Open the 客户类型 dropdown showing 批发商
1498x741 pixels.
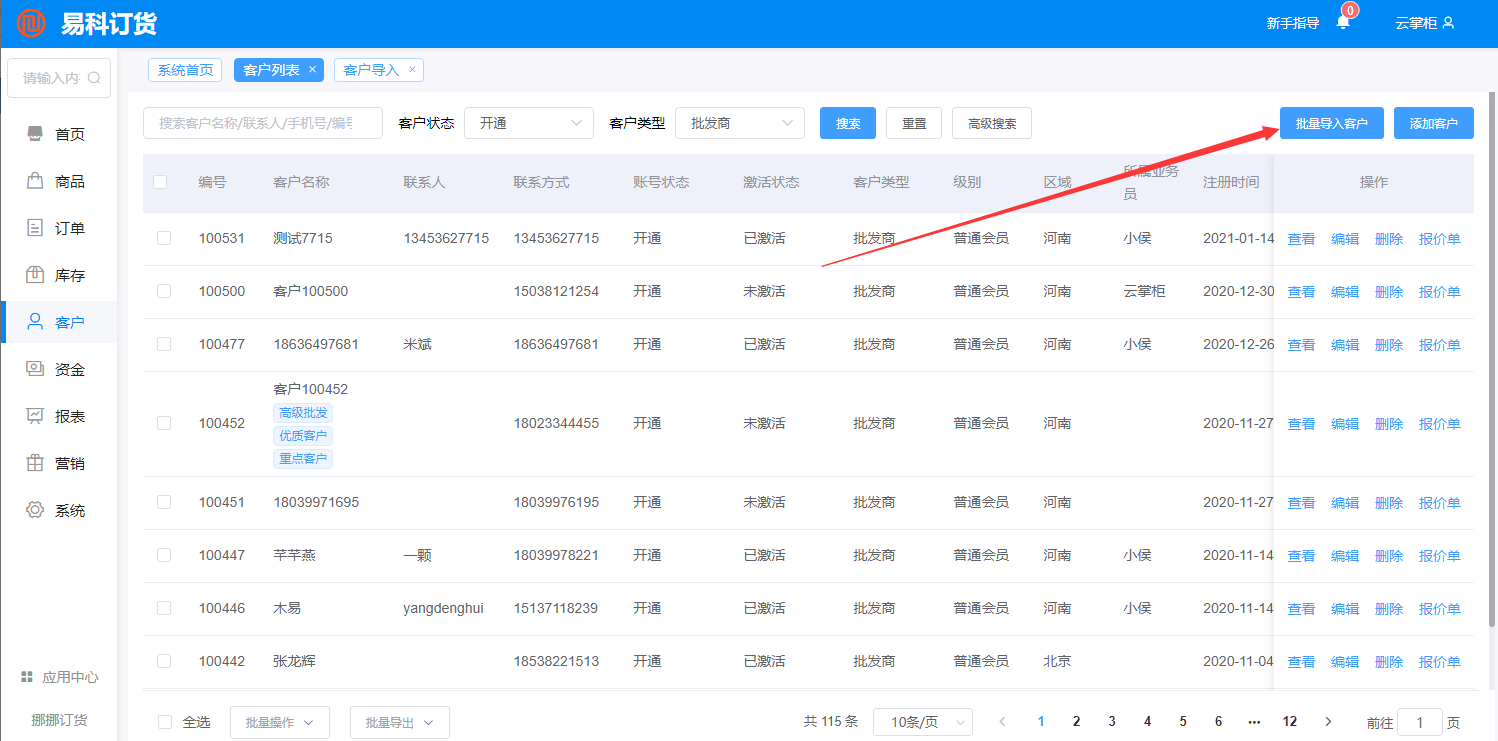[x=740, y=123]
